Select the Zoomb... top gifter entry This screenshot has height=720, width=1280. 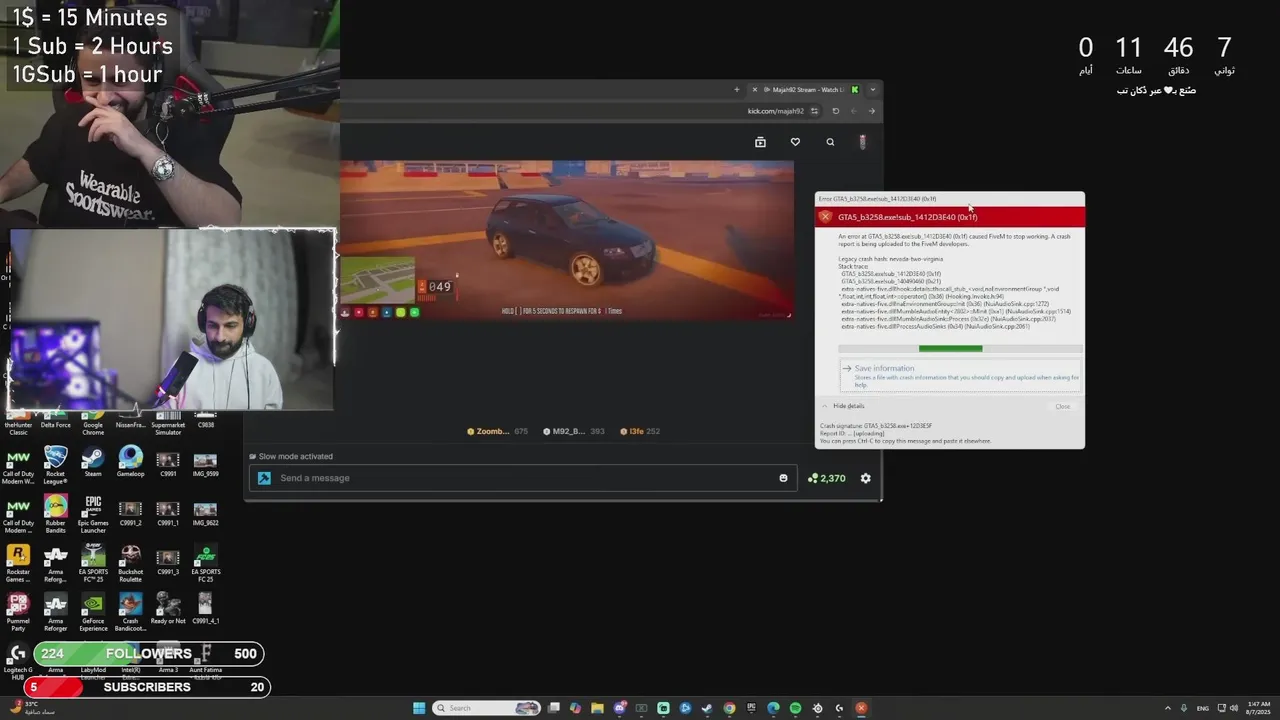click(x=497, y=431)
